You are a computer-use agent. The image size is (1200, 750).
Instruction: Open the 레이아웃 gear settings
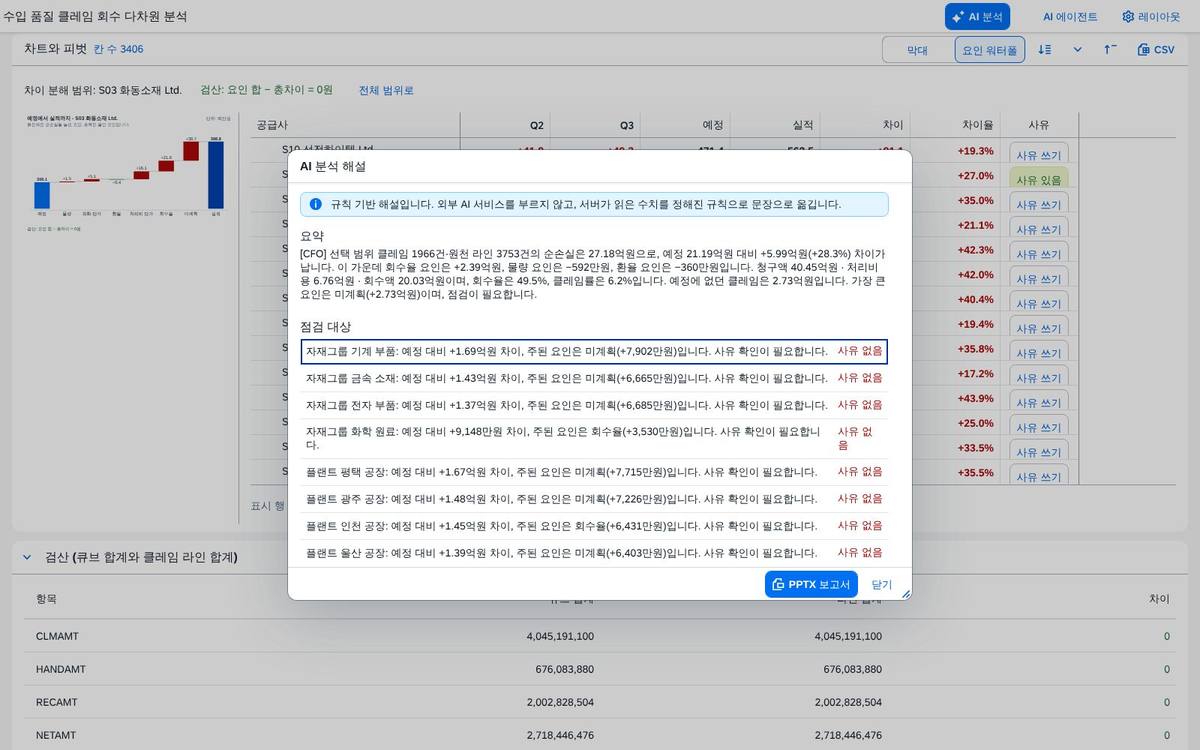[1151, 16]
